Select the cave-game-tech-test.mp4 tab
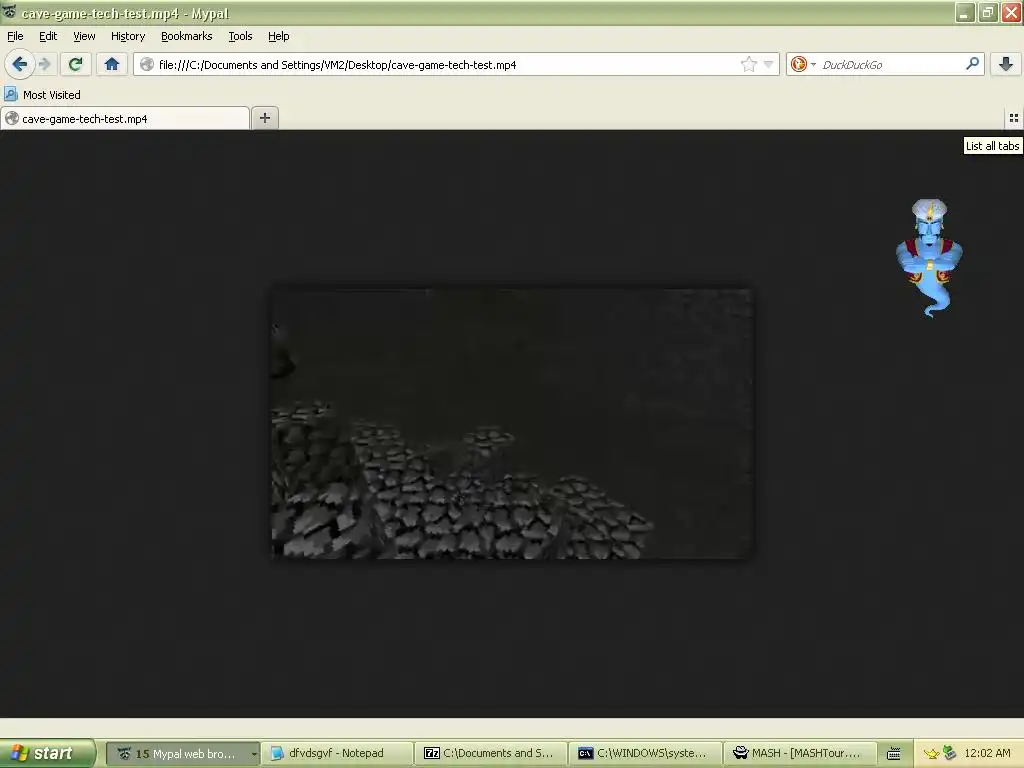Screen dimensions: 1024x768 (x=125, y=118)
